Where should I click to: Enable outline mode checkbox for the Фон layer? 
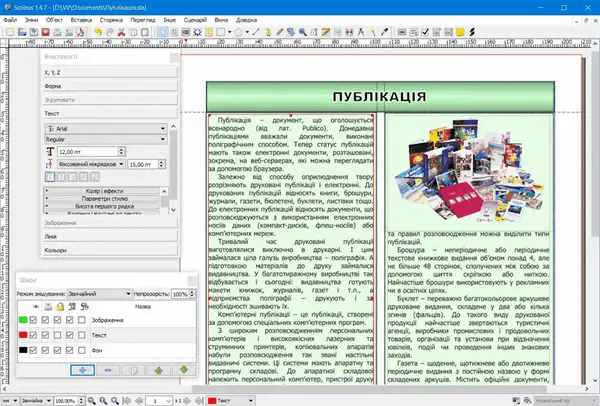pyautogui.click(x=82, y=350)
